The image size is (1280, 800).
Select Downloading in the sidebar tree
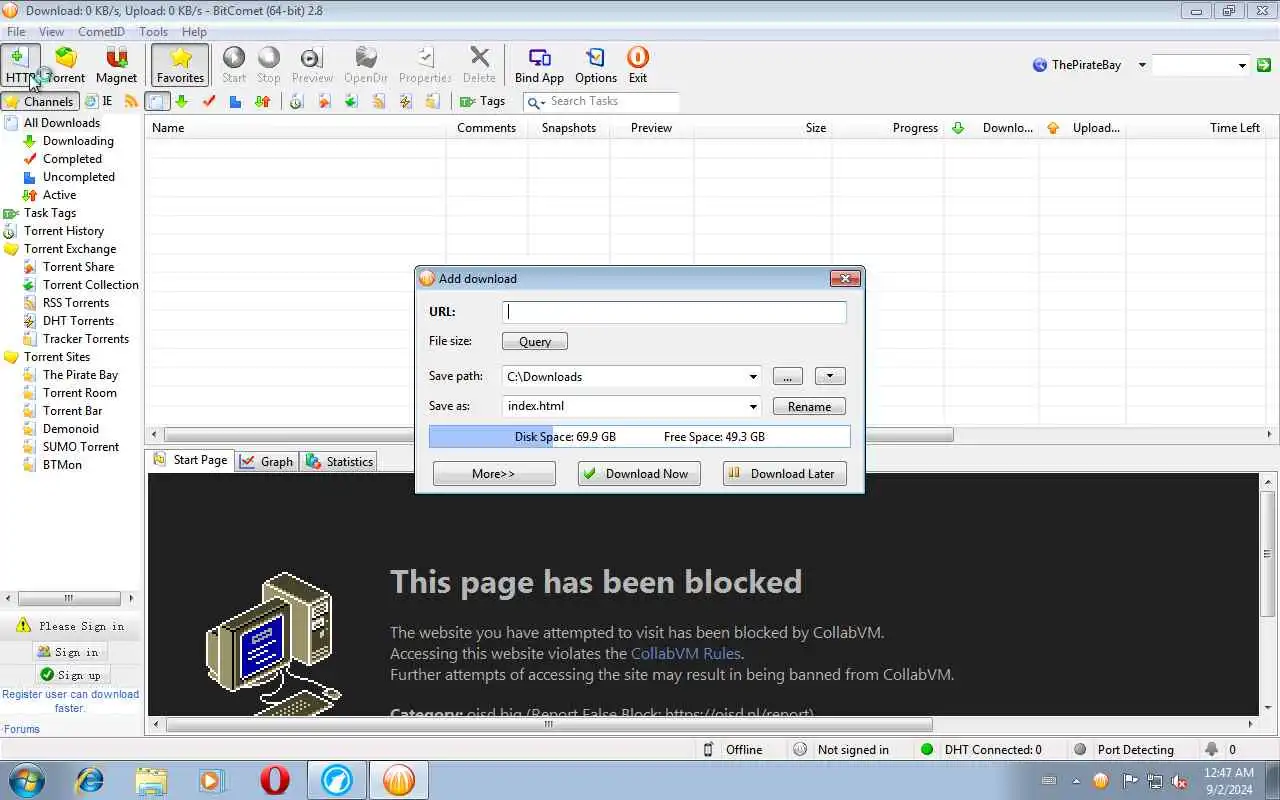point(78,141)
